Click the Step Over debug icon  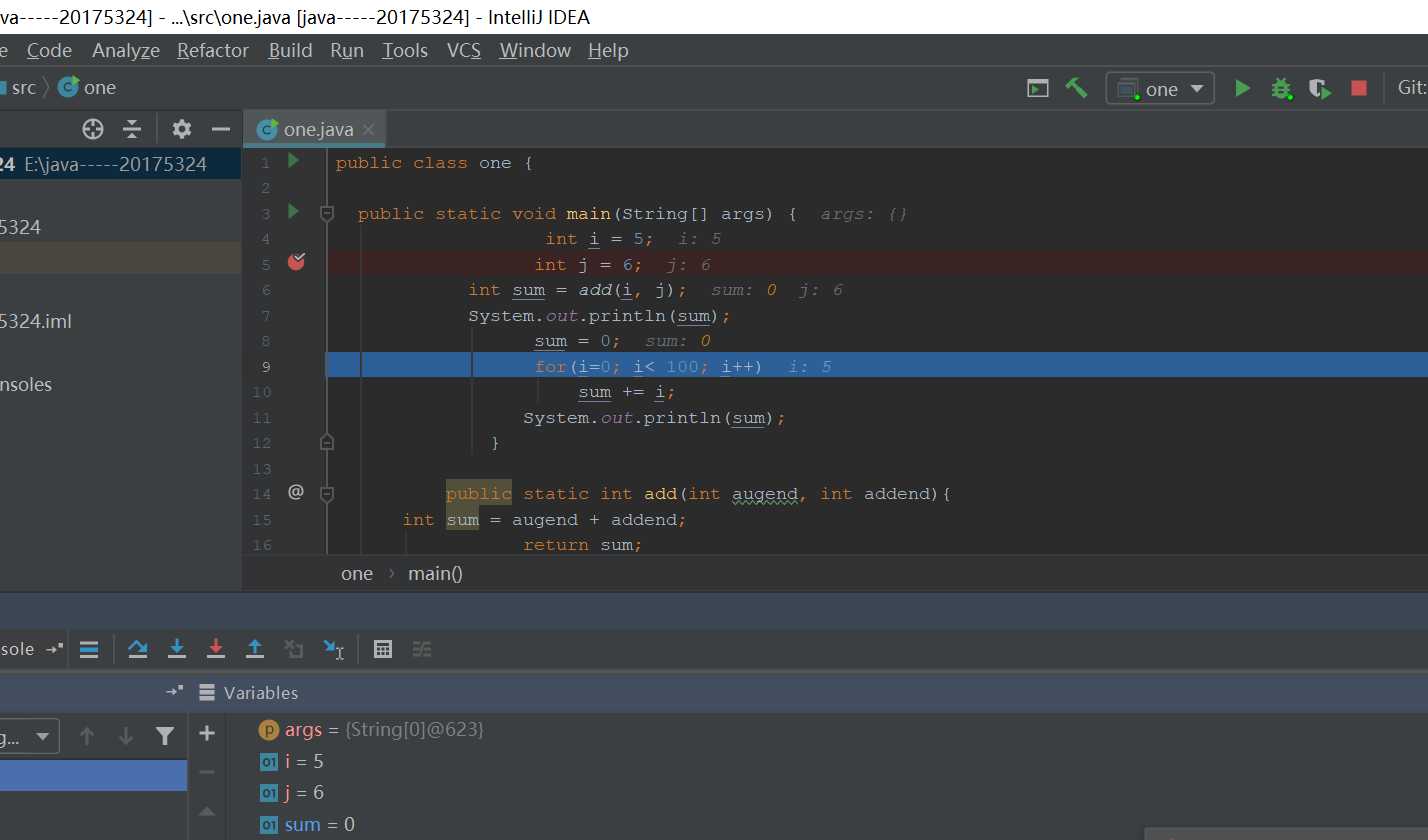pyautogui.click(x=138, y=649)
